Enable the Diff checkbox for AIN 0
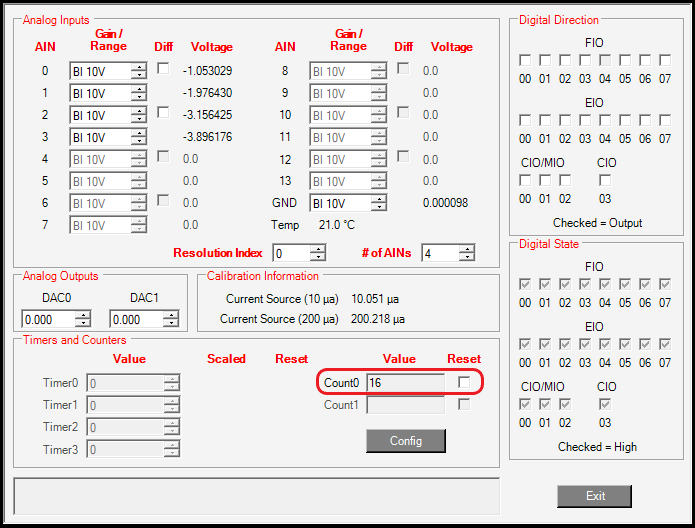Viewport: 695px width, 528px height. click(163, 68)
